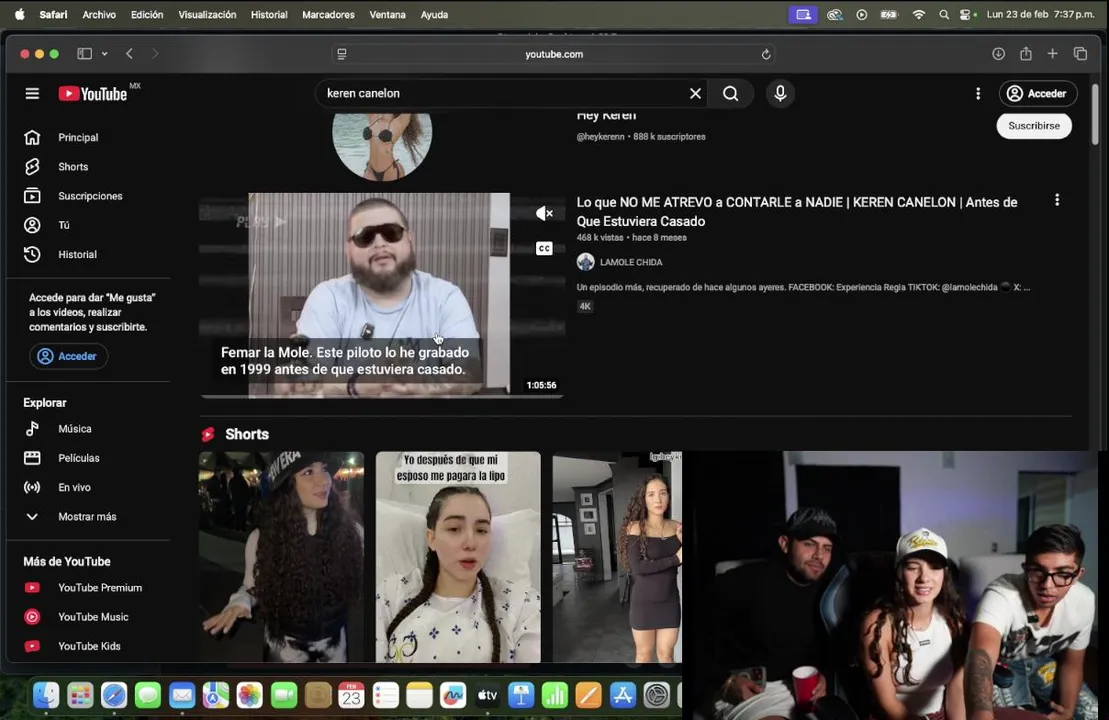Open LAMOLE CHIDA channel link

pyautogui.click(x=631, y=262)
